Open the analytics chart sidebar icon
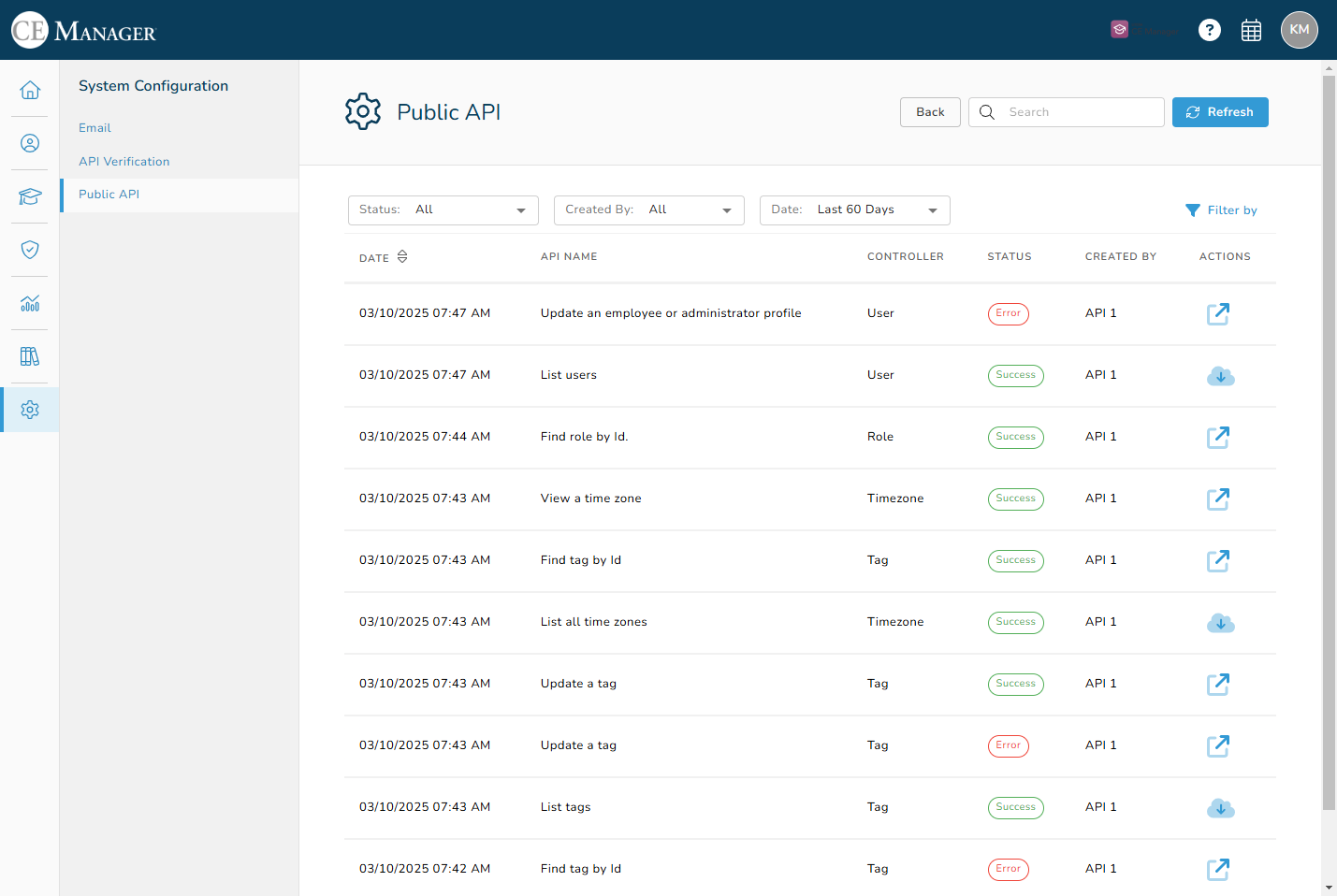The width and height of the screenshot is (1337, 896). (30, 303)
